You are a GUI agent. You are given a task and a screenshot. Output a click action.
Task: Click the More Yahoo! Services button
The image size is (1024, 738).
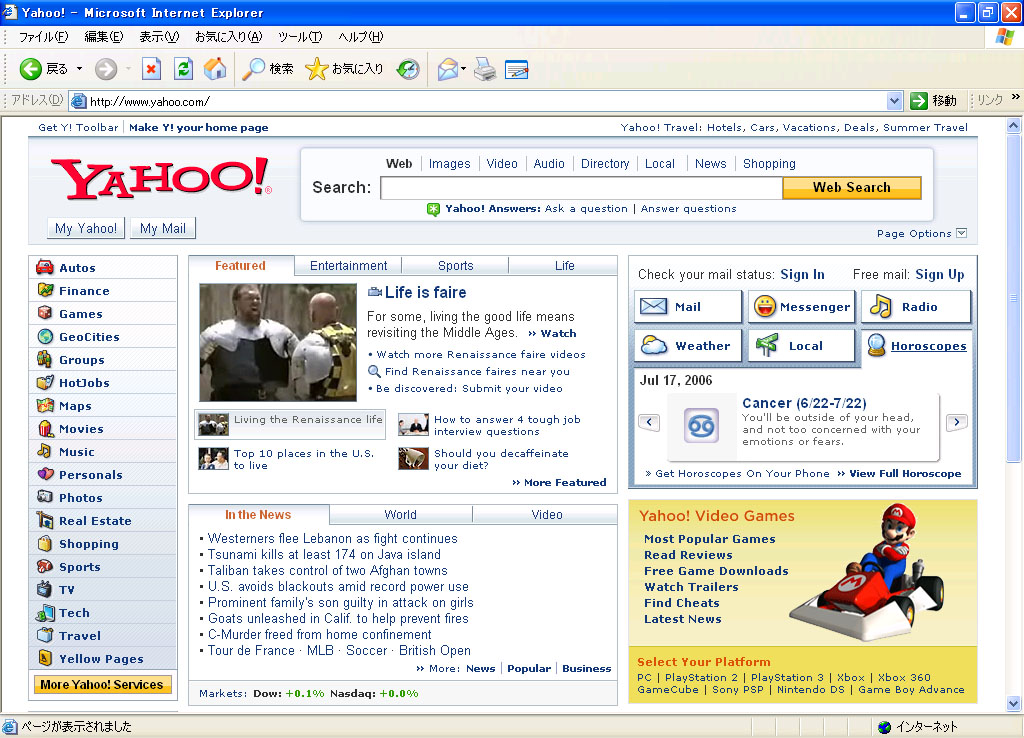[x=102, y=684]
